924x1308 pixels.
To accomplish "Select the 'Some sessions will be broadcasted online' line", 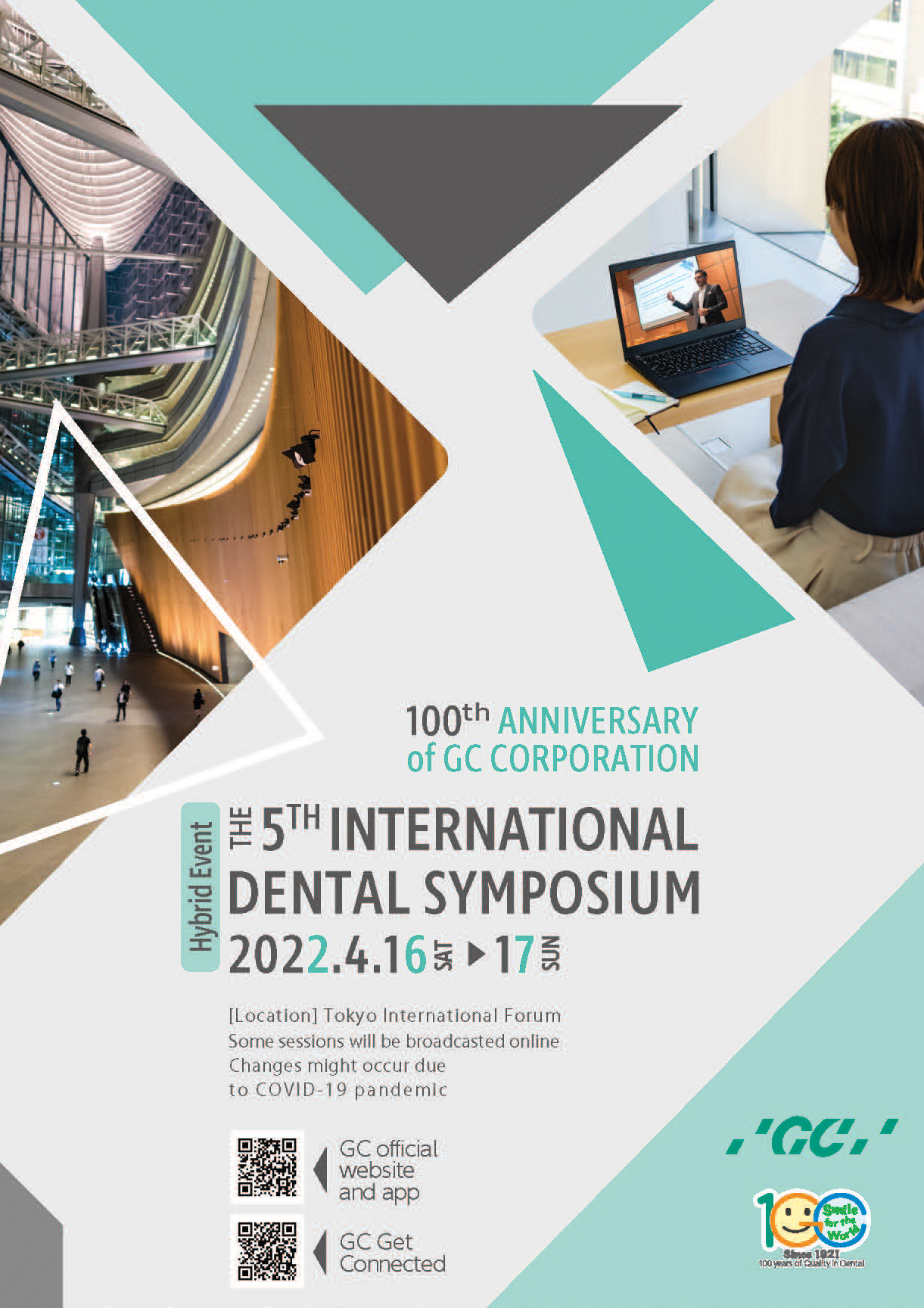I will (394, 1041).
